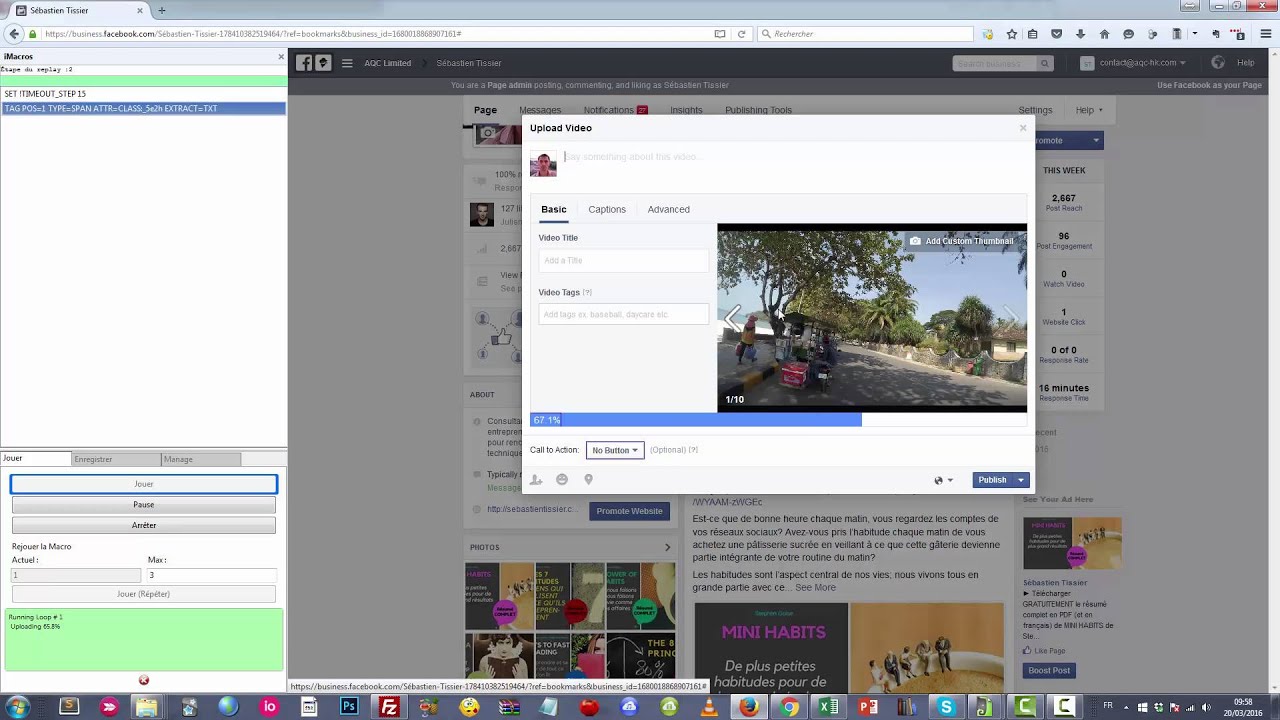This screenshot has width=1280, height=720.
Task: Click Jouer button in iMacros
Action: [144, 484]
